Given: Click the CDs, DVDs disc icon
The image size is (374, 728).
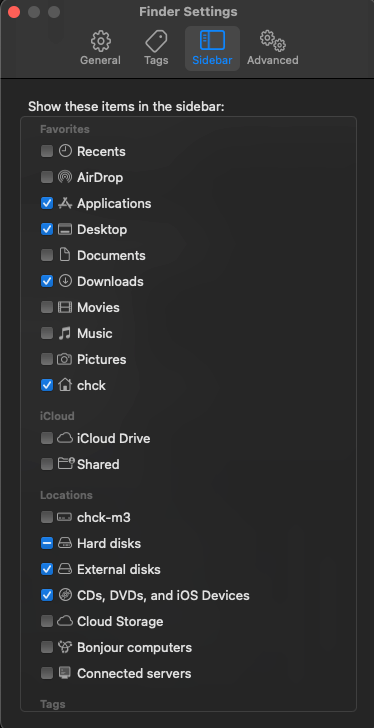Looking at the screenshot, I should (x=65, y=595).
